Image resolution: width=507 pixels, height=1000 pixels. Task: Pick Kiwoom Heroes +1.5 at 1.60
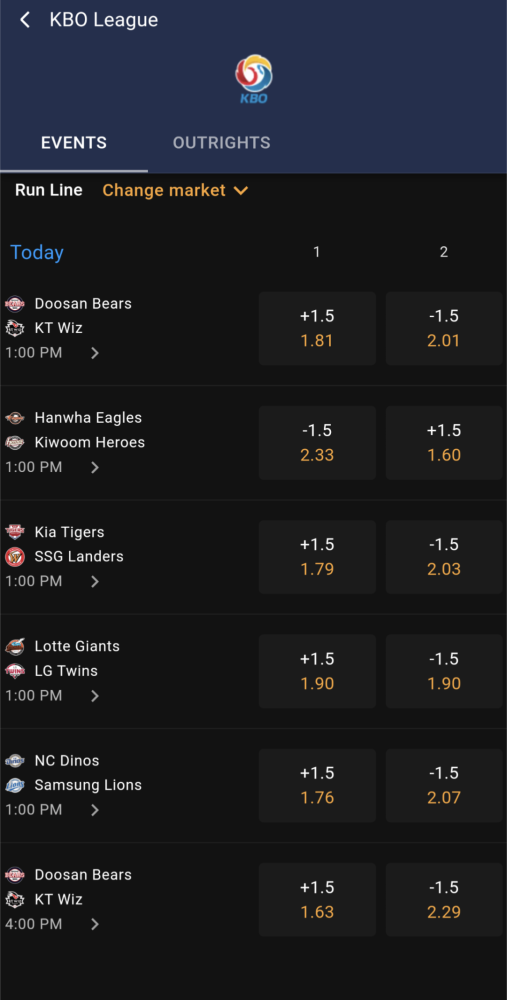pyautogui.click(x=444, y=443)
